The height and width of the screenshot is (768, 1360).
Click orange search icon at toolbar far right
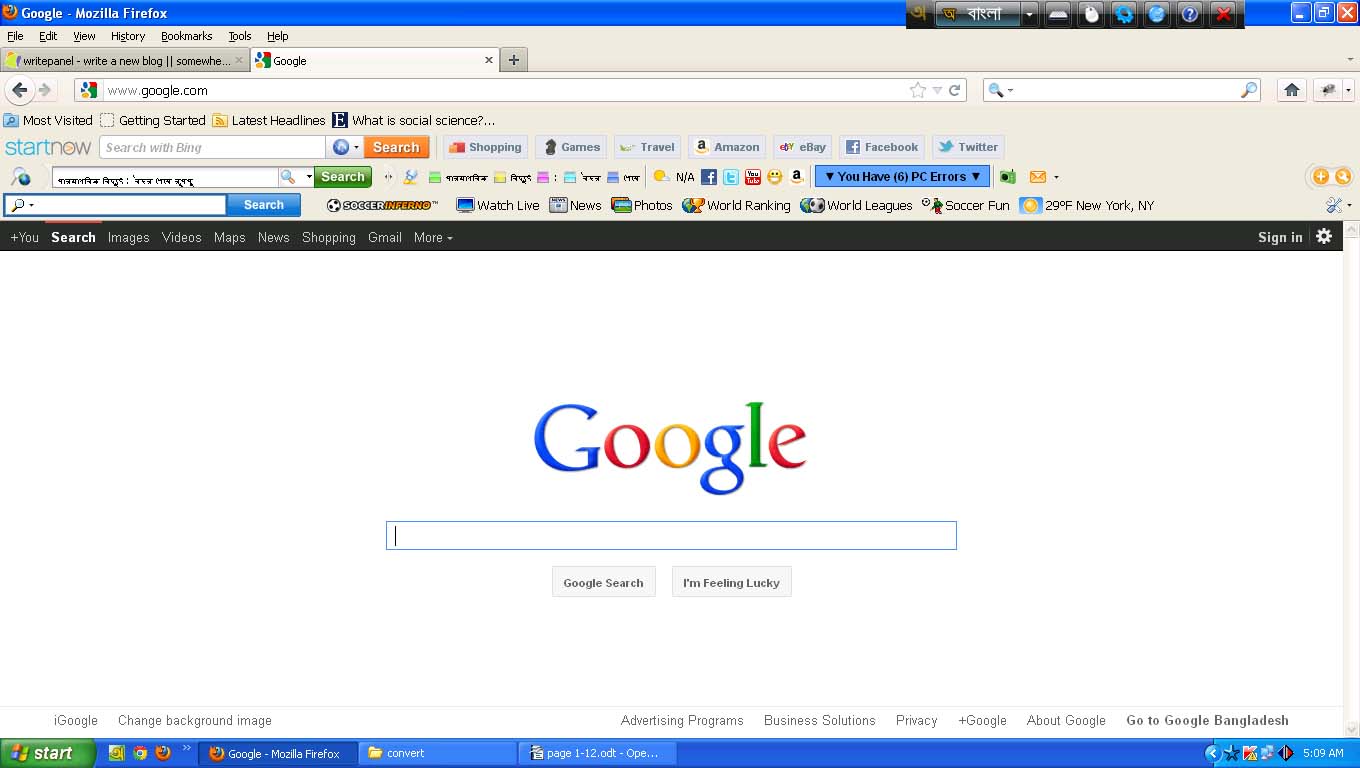tap(1343, 177)
